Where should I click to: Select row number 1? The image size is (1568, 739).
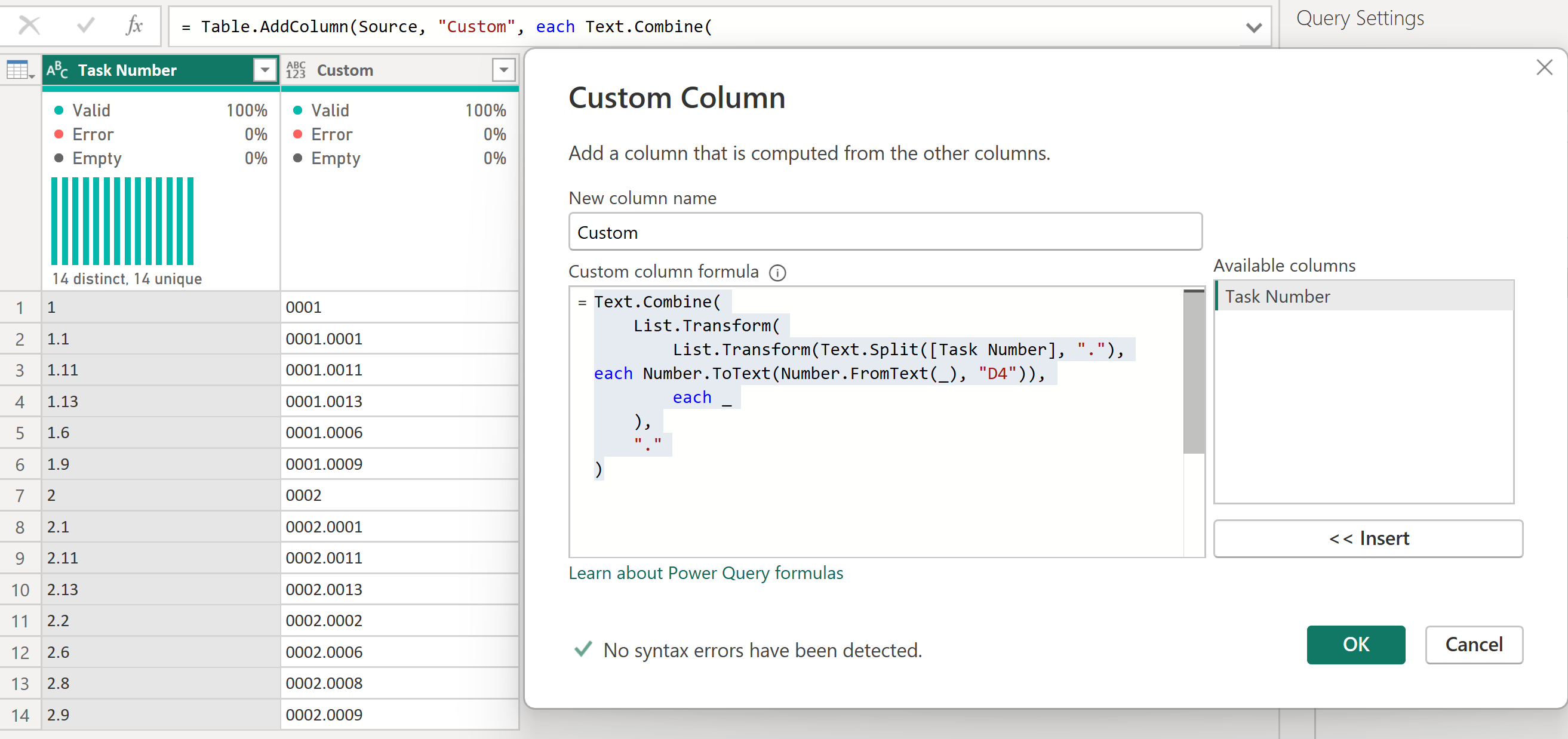point(20,307)
